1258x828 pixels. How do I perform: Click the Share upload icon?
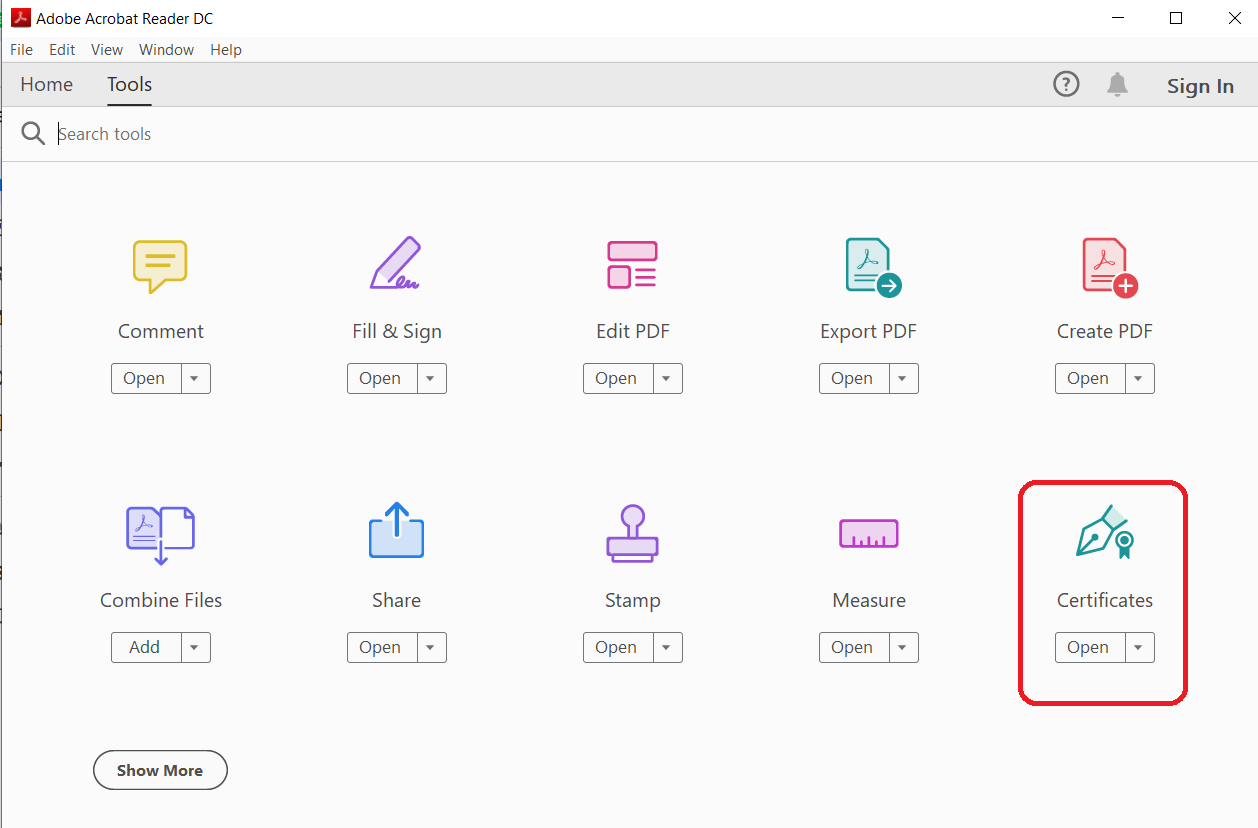pyautogui.click(x=396, y=530)
